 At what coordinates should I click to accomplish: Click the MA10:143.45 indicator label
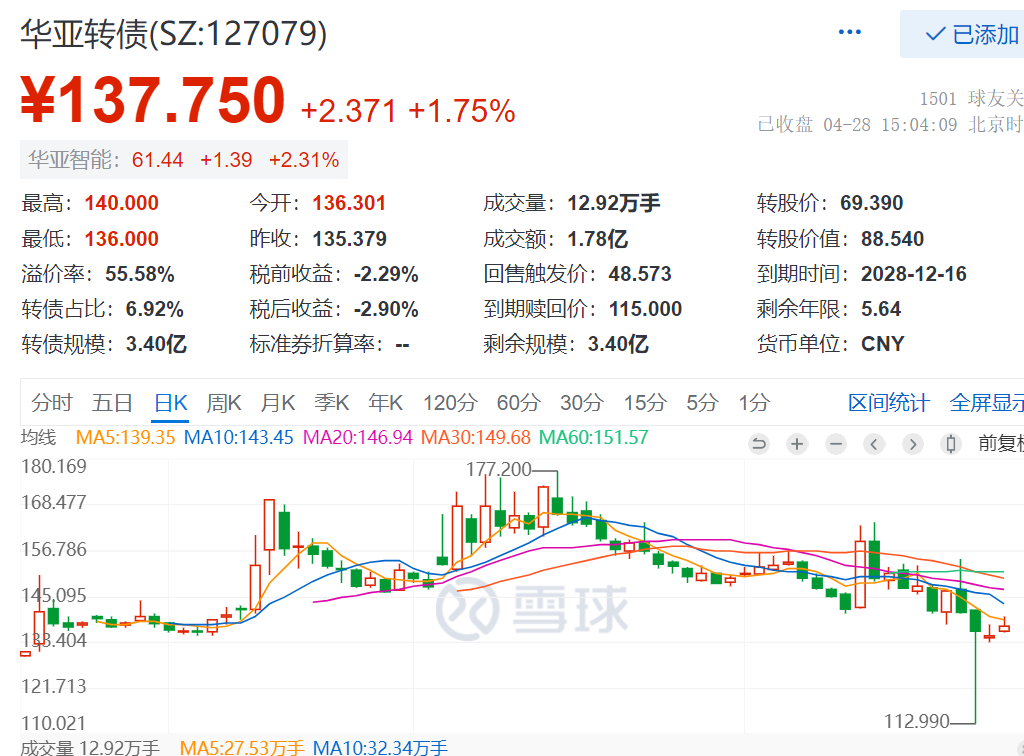(x=238, y=437)
